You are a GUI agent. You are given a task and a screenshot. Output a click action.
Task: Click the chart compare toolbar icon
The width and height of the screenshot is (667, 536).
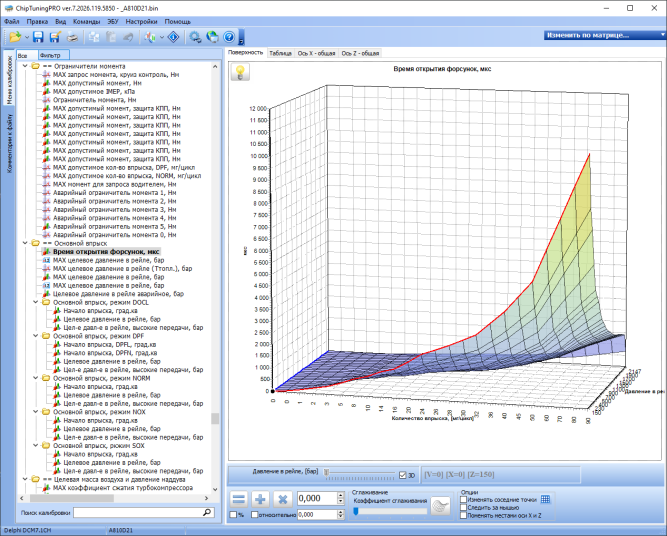point(150,37)
